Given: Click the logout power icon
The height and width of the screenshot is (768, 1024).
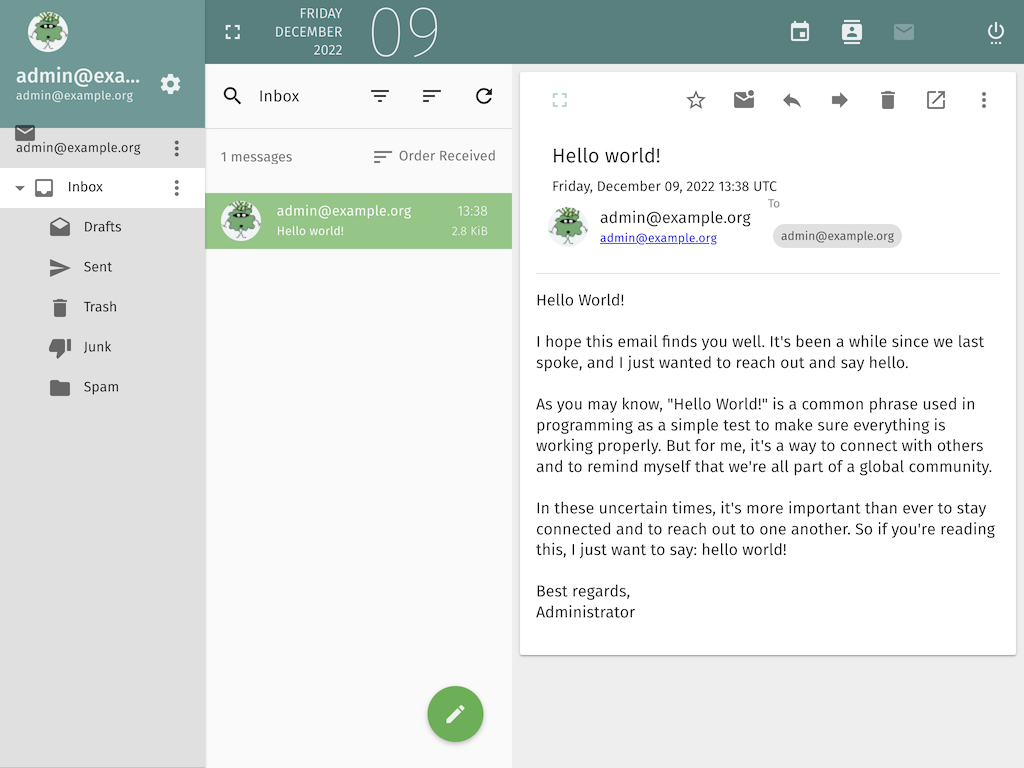Looking at the screenshot, I should (x=995, y=32).
